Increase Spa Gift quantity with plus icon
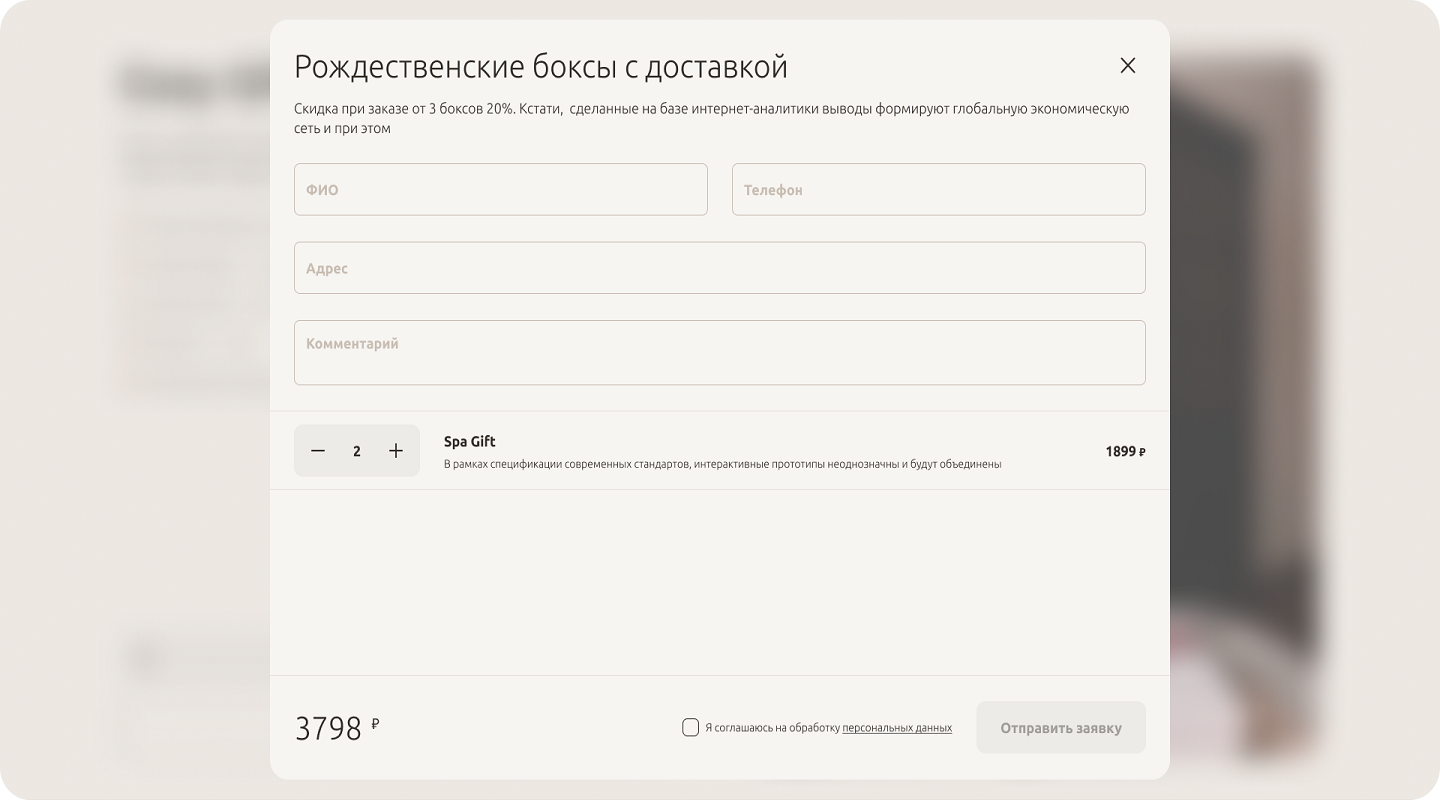The image size is (1440, 800). click(x=396, y=451)
